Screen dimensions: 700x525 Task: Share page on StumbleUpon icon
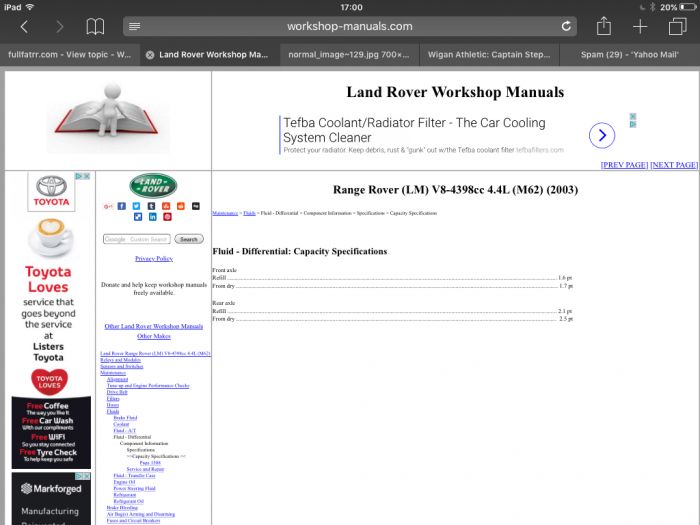click(x=166, y=206)
